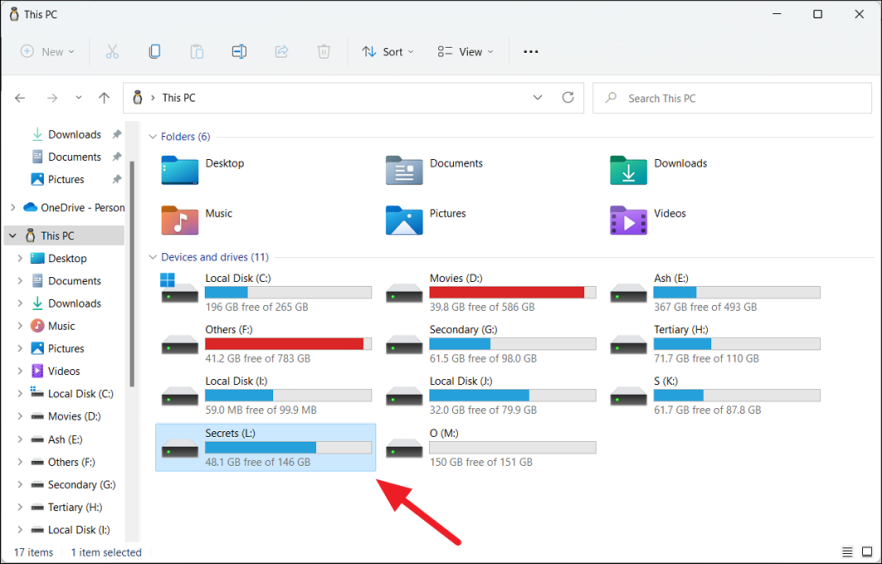Expand OneDrive in navigation pane
The height and width of the screenshot is (564, 882).
click(x=12, y=208)
